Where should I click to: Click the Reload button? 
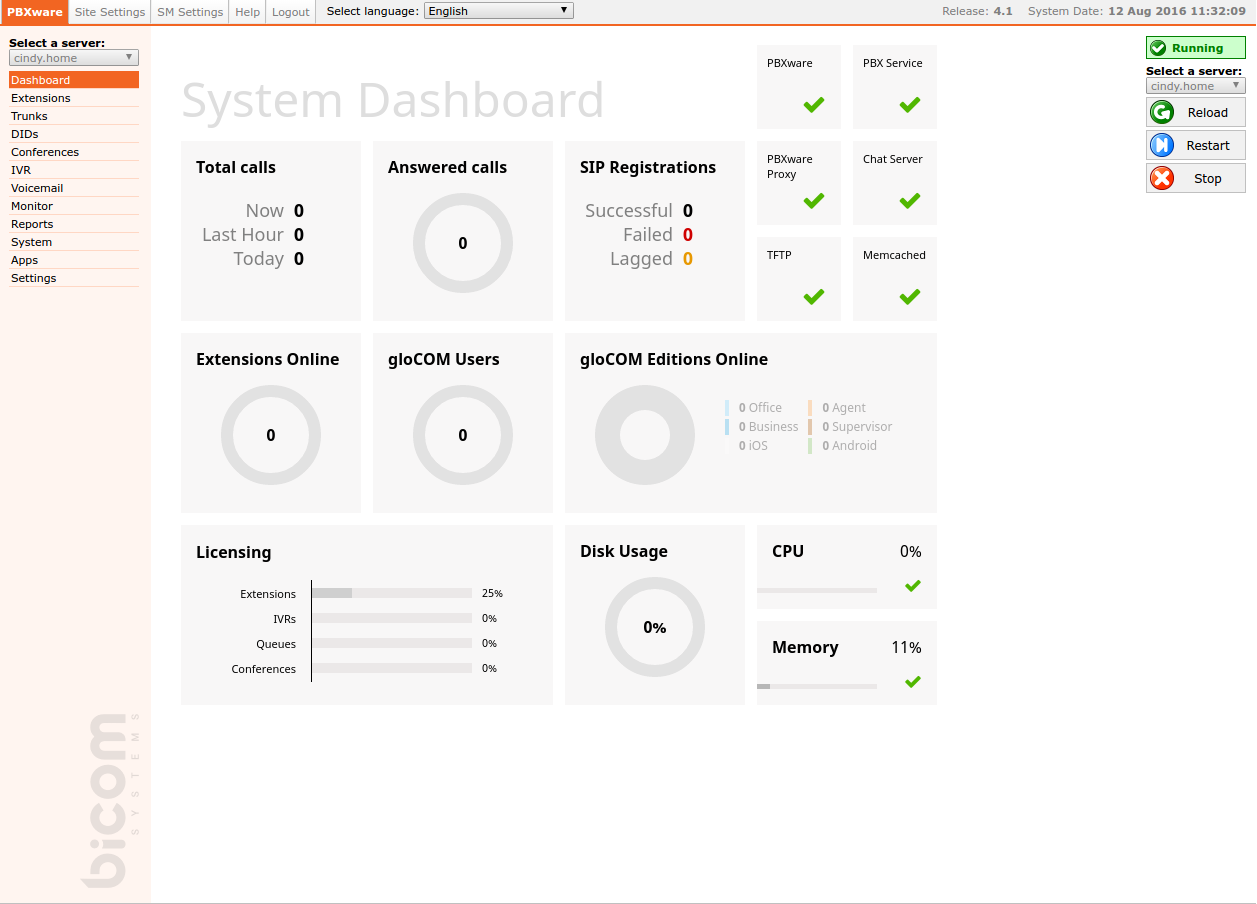click(1196, 113)
